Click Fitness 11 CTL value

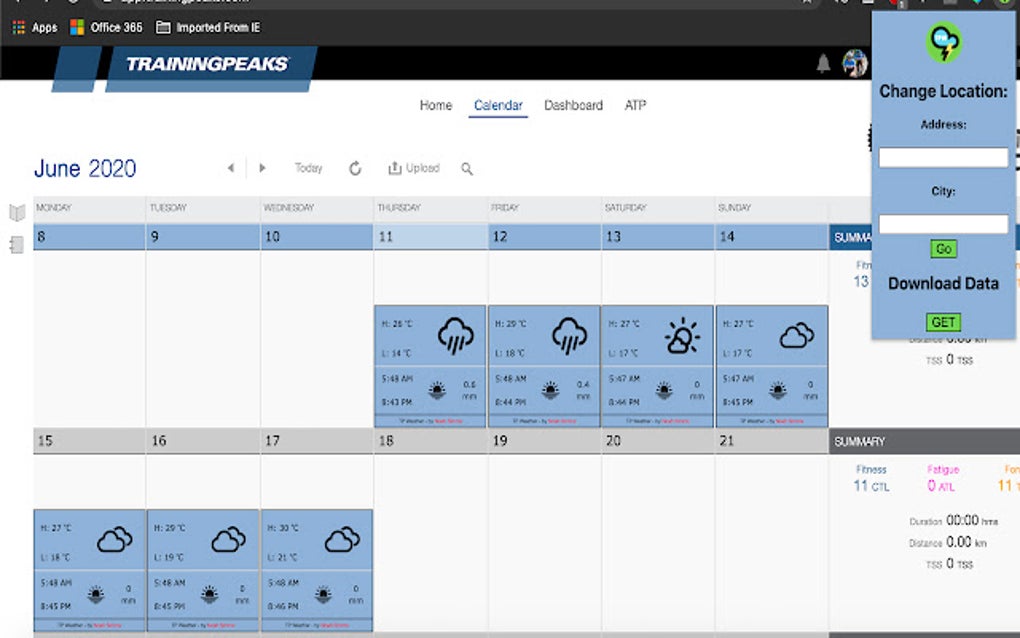click(x=871, y=486)
